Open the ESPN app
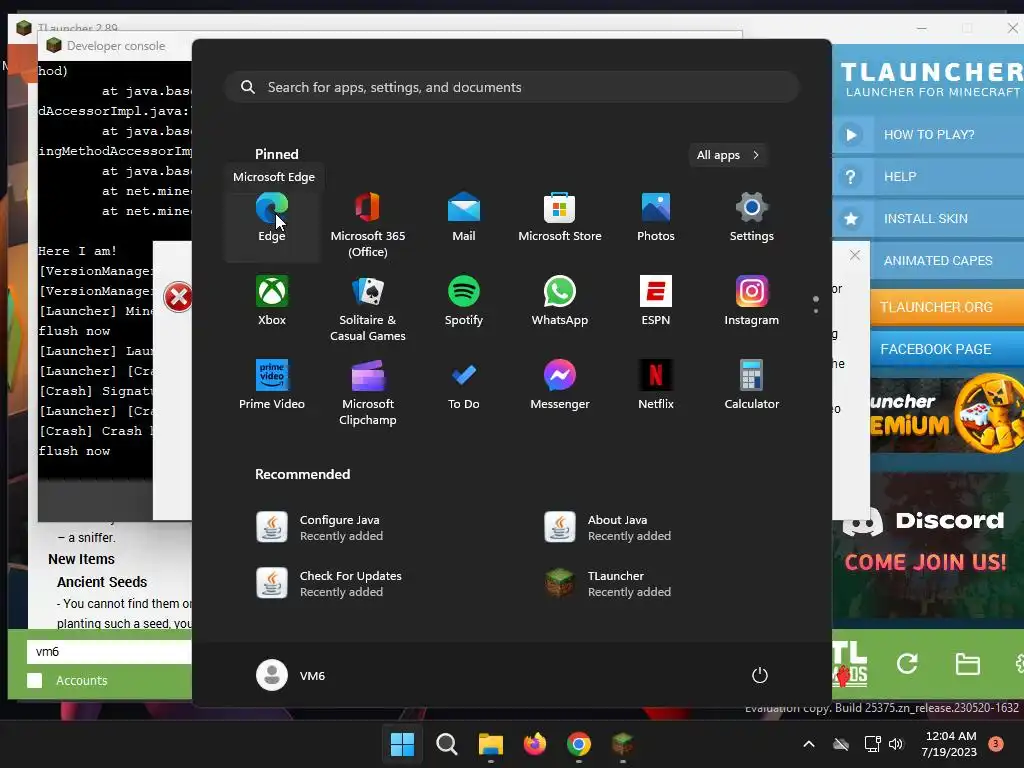 pos(656,300)
